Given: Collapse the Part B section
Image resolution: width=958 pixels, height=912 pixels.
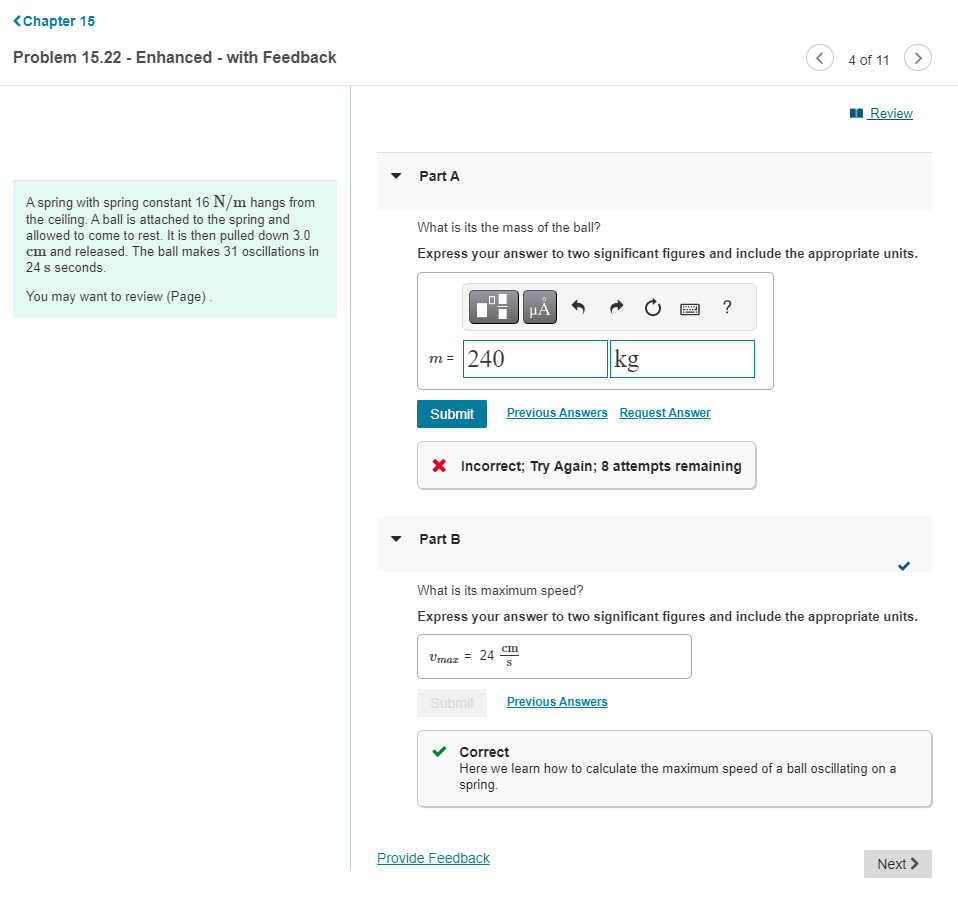Looking at the screenshot, I should point(396,539).
